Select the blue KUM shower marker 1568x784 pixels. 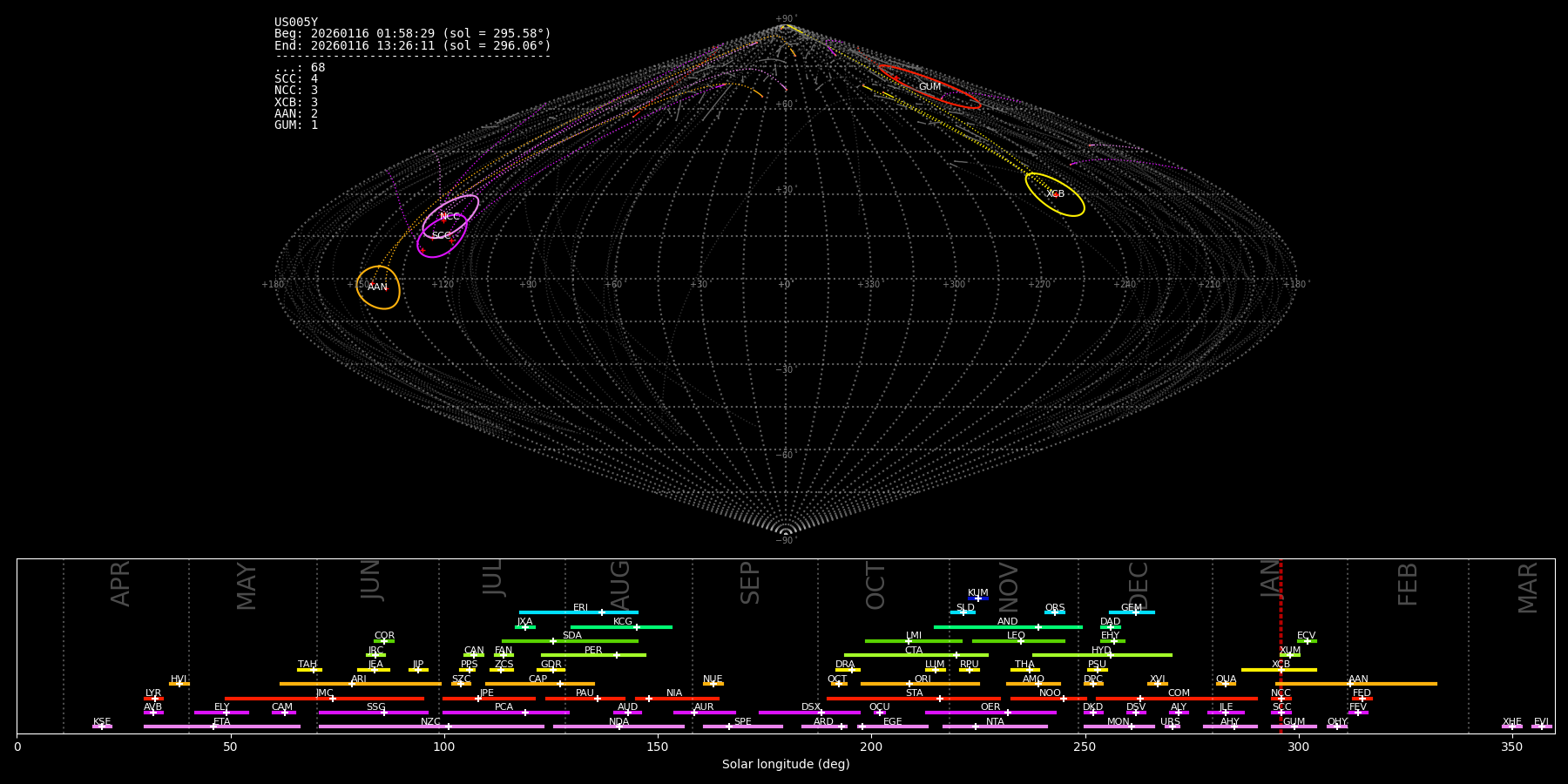point(978,598)
